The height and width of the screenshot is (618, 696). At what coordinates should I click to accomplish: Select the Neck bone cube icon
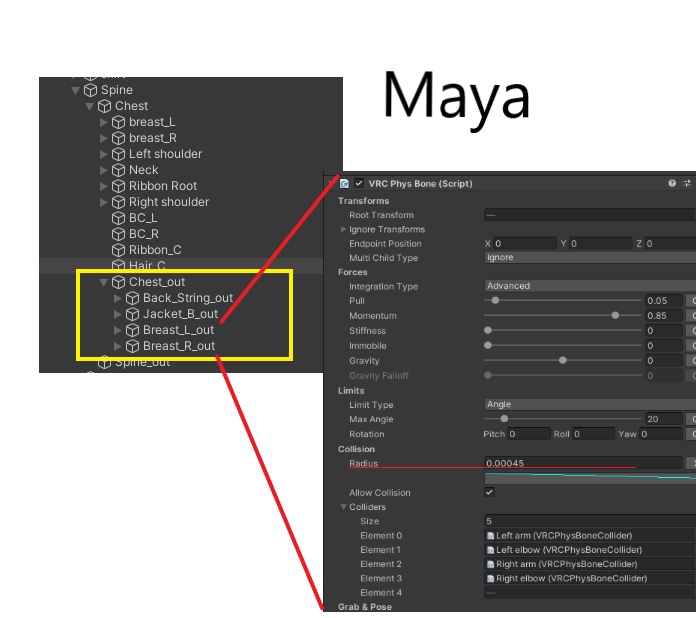[x=119, y=170]
